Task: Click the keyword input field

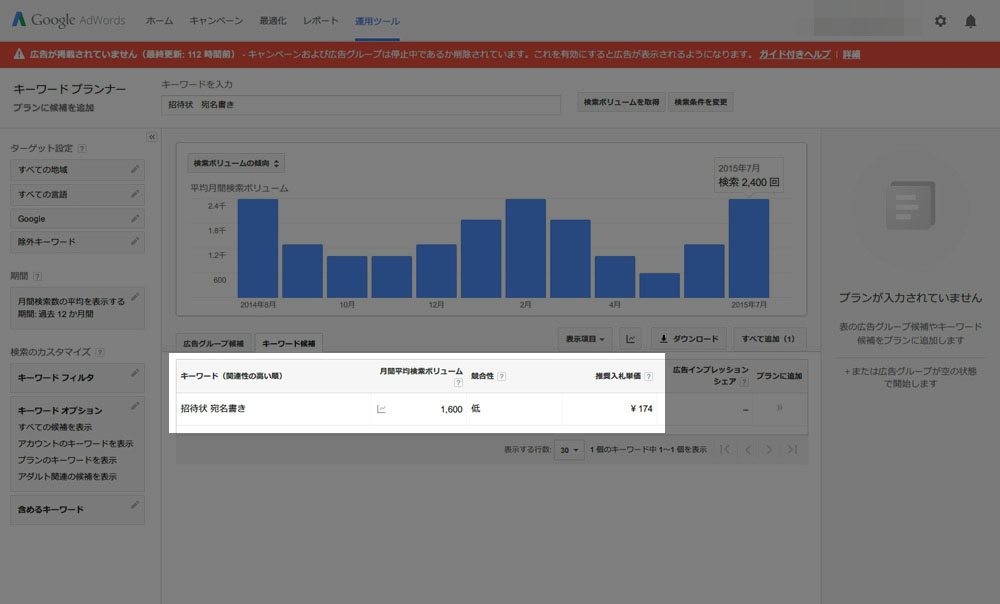Action: 361,105
